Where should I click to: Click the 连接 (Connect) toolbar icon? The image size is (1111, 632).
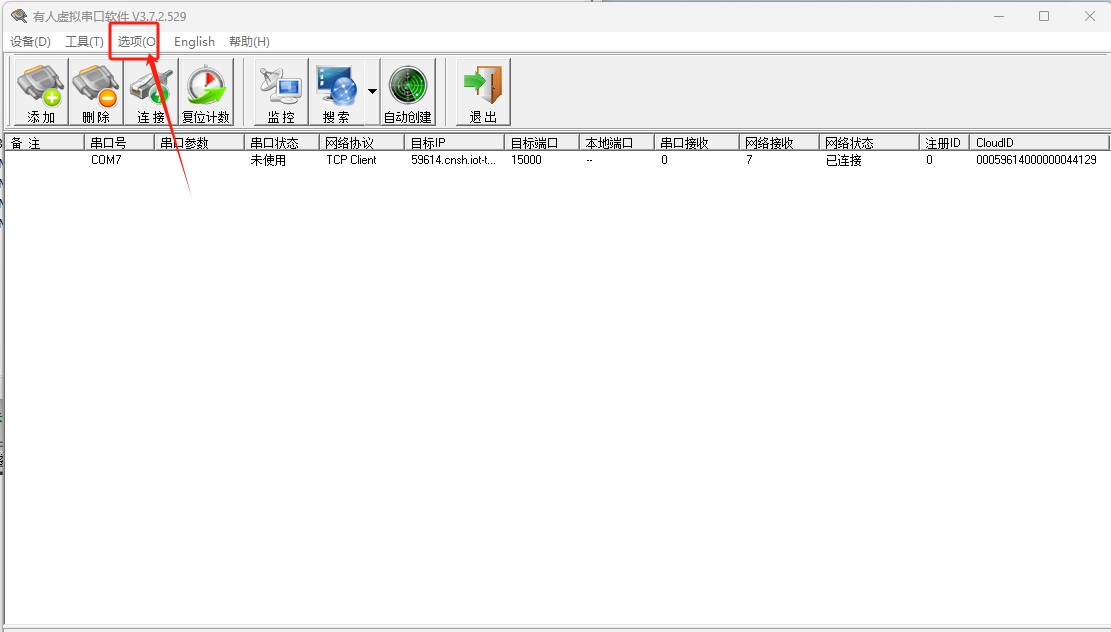(151, 92)
